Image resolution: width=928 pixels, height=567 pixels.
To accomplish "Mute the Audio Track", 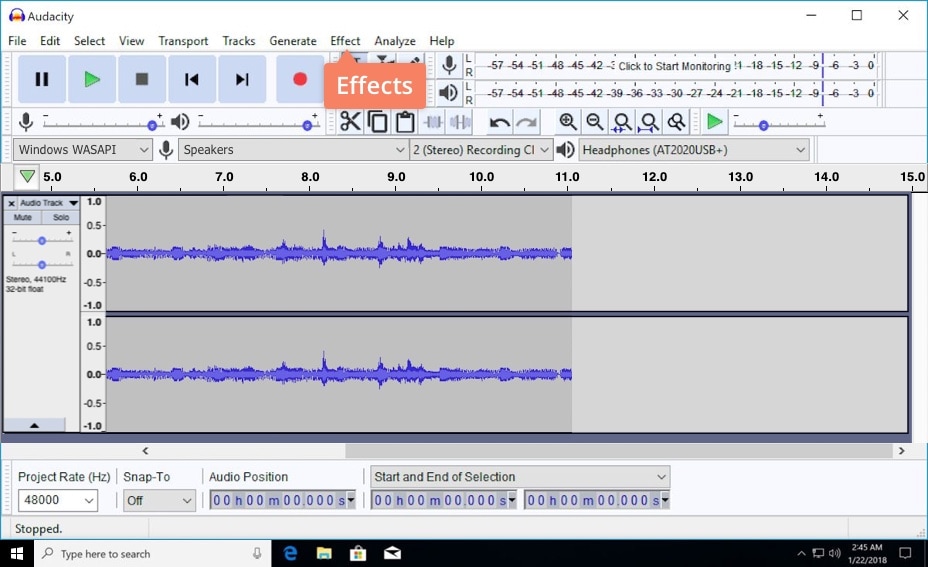I will [22, 217].
